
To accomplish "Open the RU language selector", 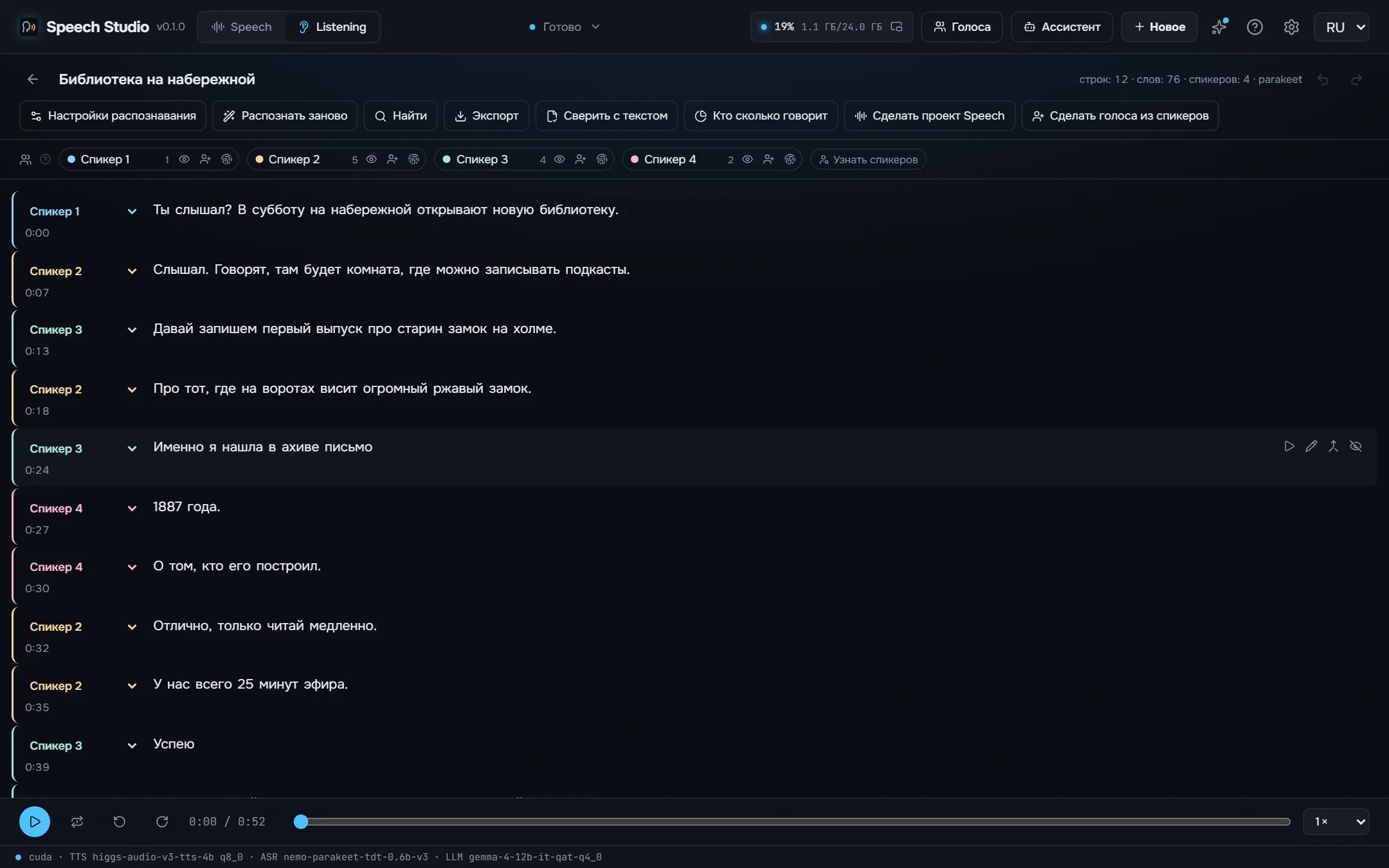I will tap(1342, 27).
